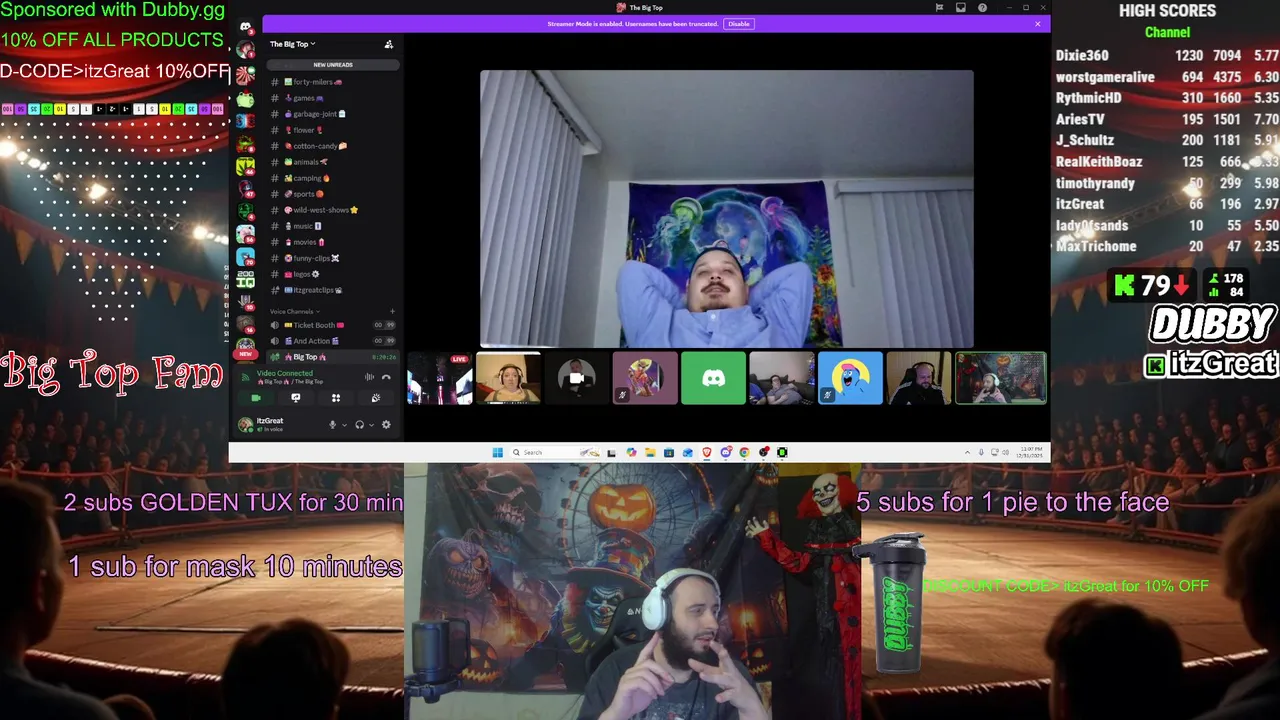Collapse the Voice Channels category
This screenshot has height=720, width=1280.
(293, 311)
